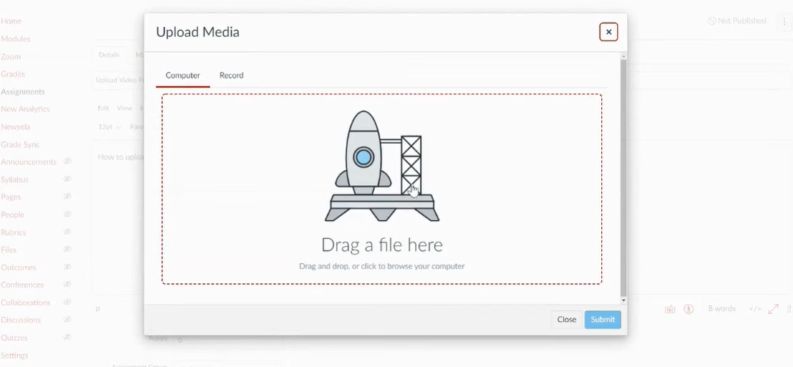Image resolution: width=793 pixels, height=367 pixels.
Task: Toggle fullscreen editor icon
Action: [x=773, y=309]
